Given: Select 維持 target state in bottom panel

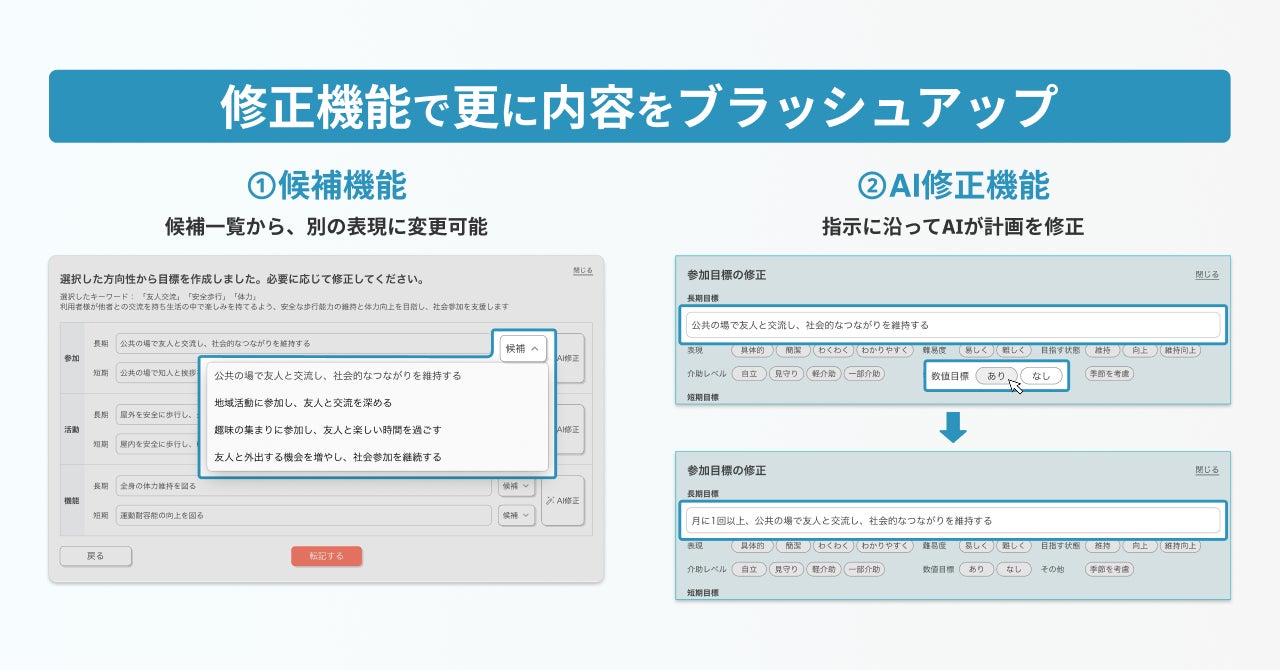Looking at the screenshot, I should (1102, 546).
